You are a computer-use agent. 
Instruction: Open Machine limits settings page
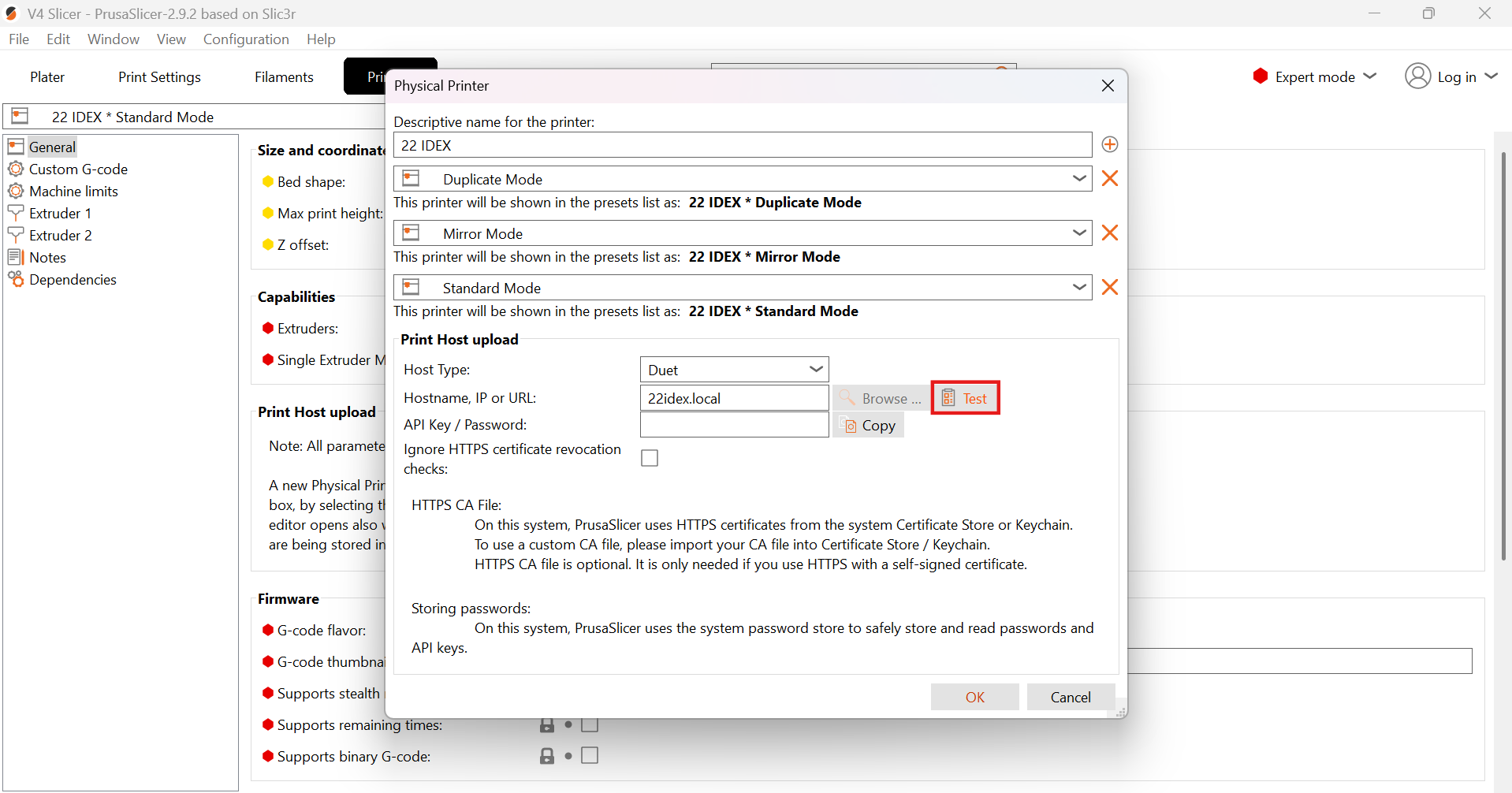pyautogui.click(x=73, y=191)
